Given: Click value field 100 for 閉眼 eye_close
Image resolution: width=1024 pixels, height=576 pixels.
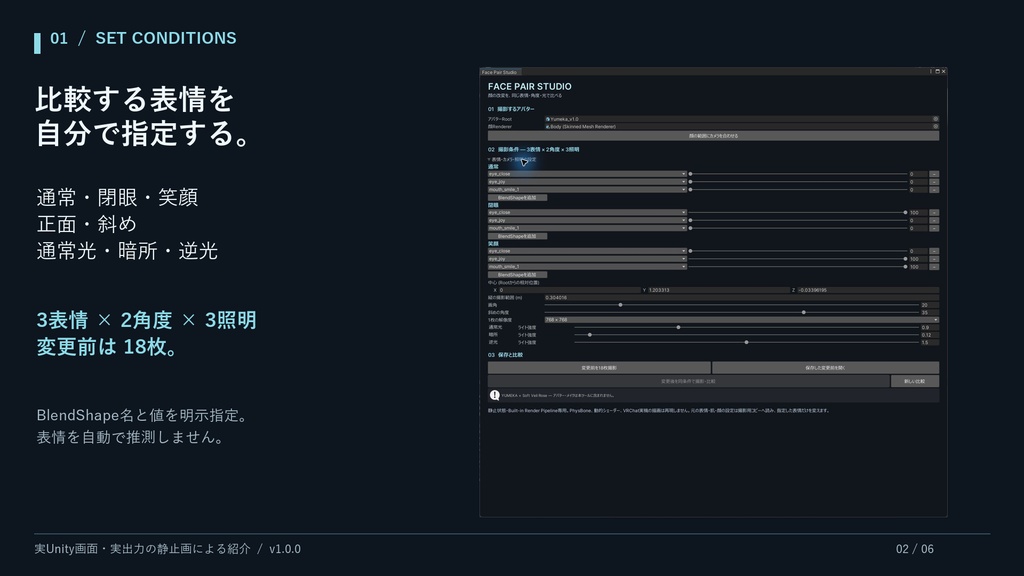Looking at the screenshot, I should 918,212.
